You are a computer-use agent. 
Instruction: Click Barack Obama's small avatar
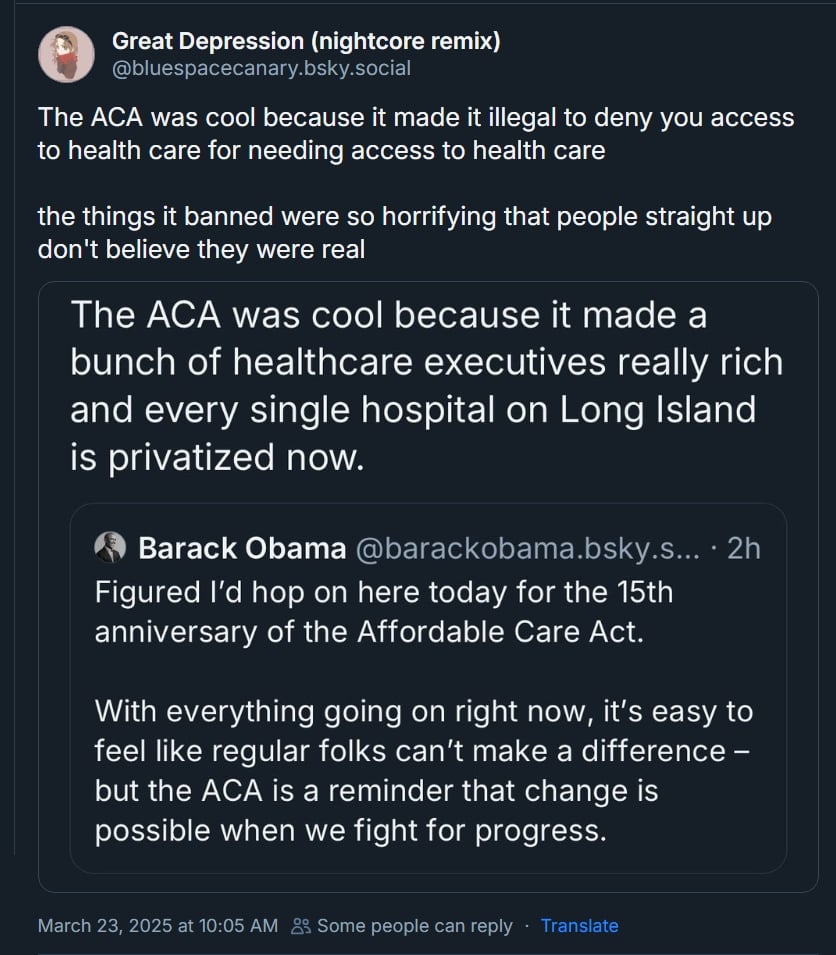point(110,547)
